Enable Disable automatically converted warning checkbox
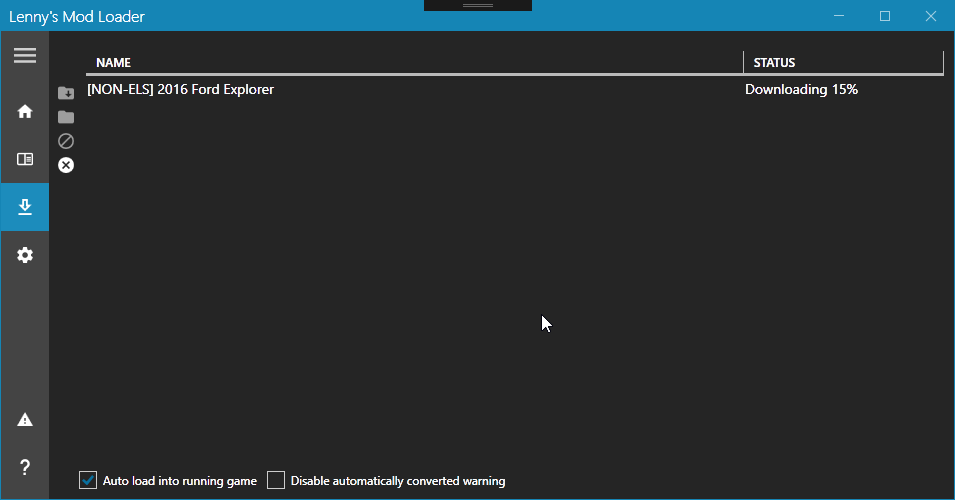This screenshot has height=500, width=955. (276, 481)
